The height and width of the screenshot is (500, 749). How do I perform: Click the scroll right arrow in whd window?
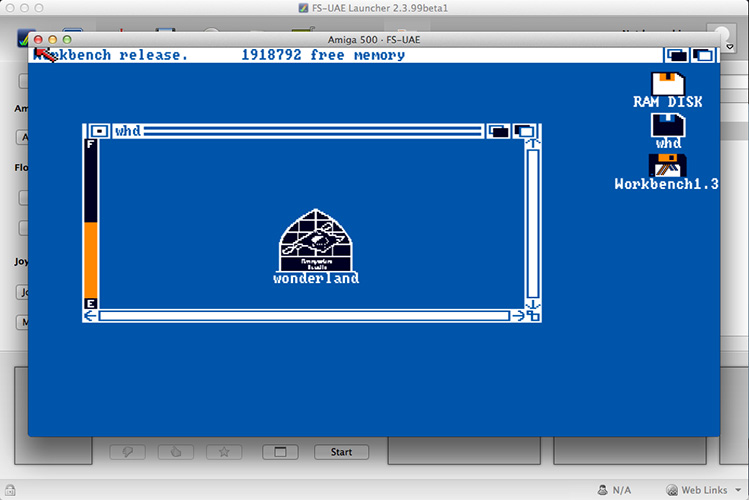(x=517, y=316)
